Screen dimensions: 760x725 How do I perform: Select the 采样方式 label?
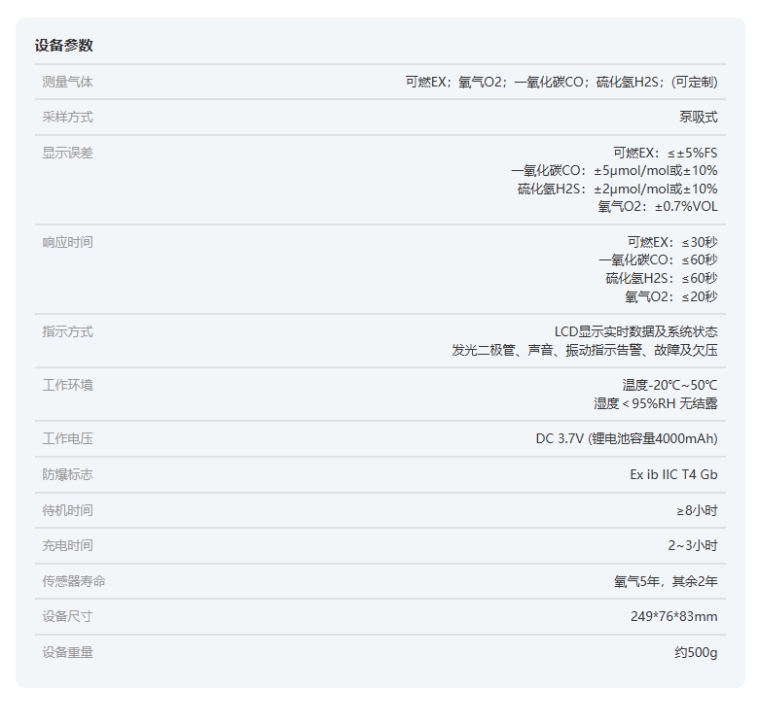[x=64, y=117]
